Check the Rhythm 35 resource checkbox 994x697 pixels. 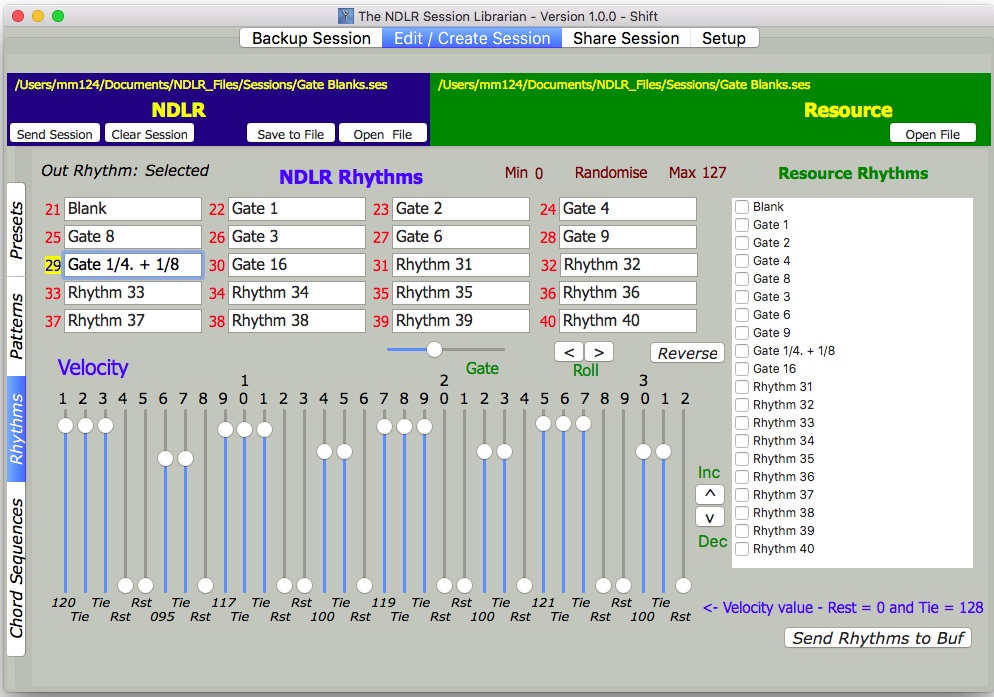point(742,459)
